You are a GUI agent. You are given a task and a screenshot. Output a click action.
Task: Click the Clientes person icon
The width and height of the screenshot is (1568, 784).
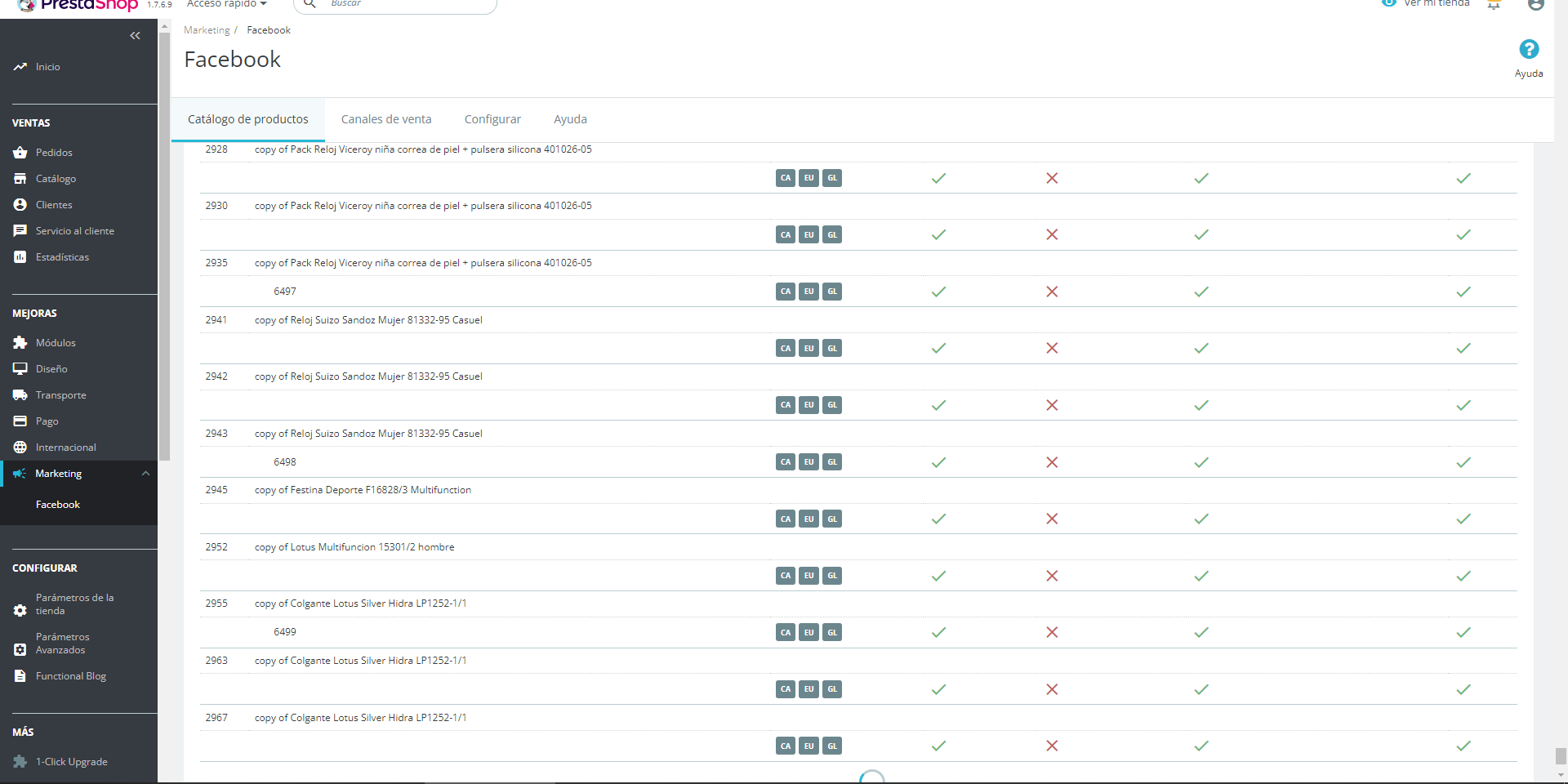coord(20,205)
